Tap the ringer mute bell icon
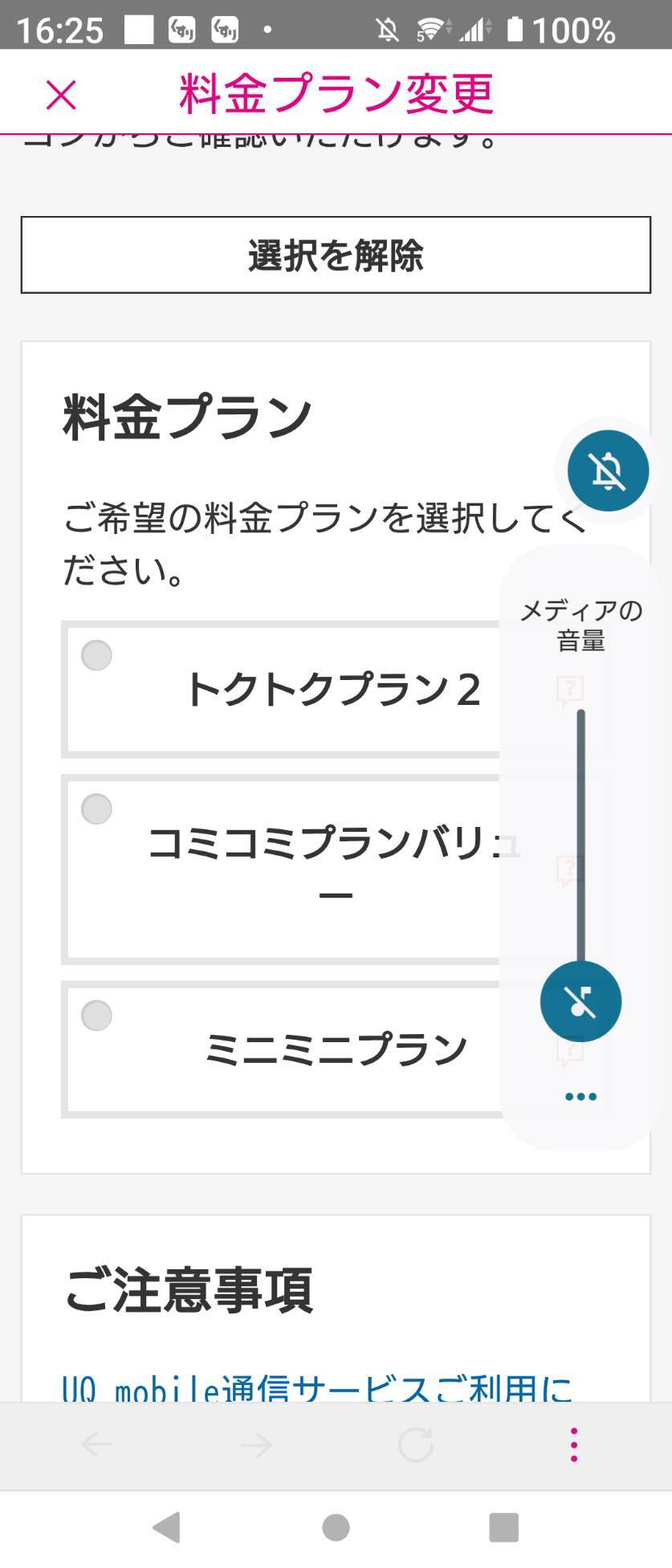Image resolution: width=672 pixels, height=1568 pixels. pos(608,470)
